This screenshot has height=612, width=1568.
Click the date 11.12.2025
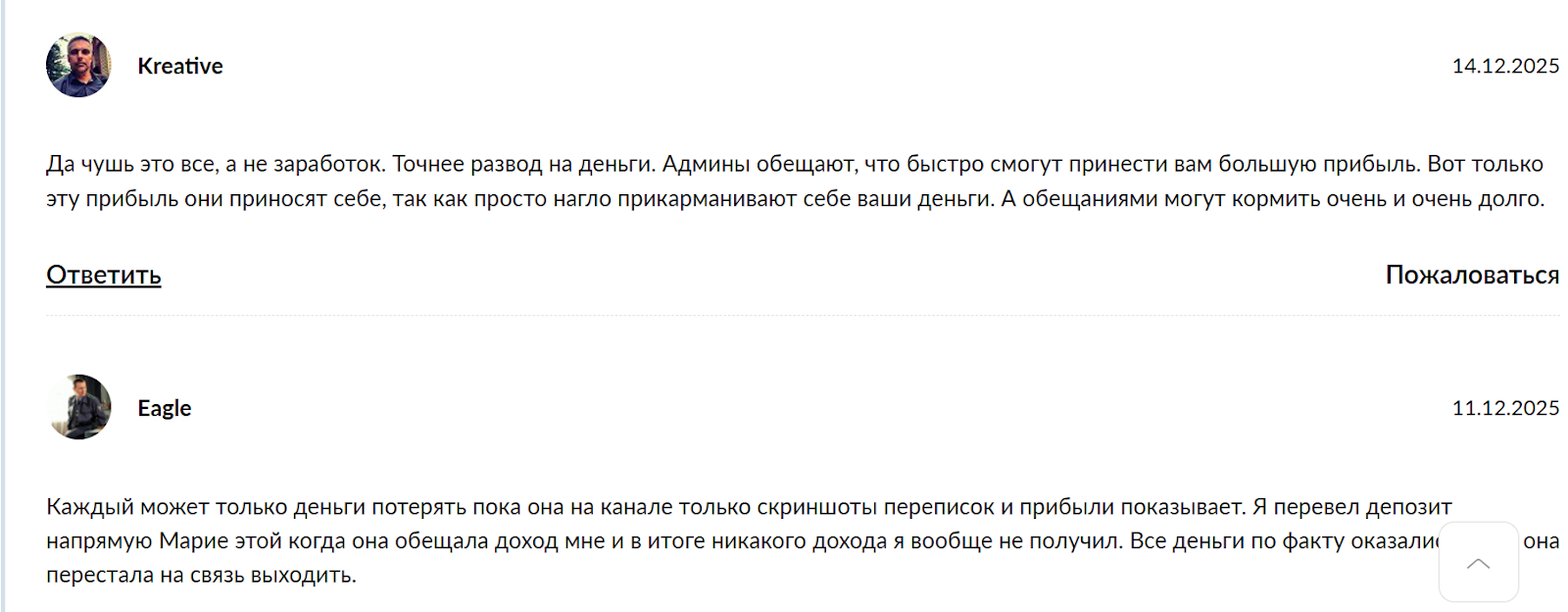click(1504, 408)
